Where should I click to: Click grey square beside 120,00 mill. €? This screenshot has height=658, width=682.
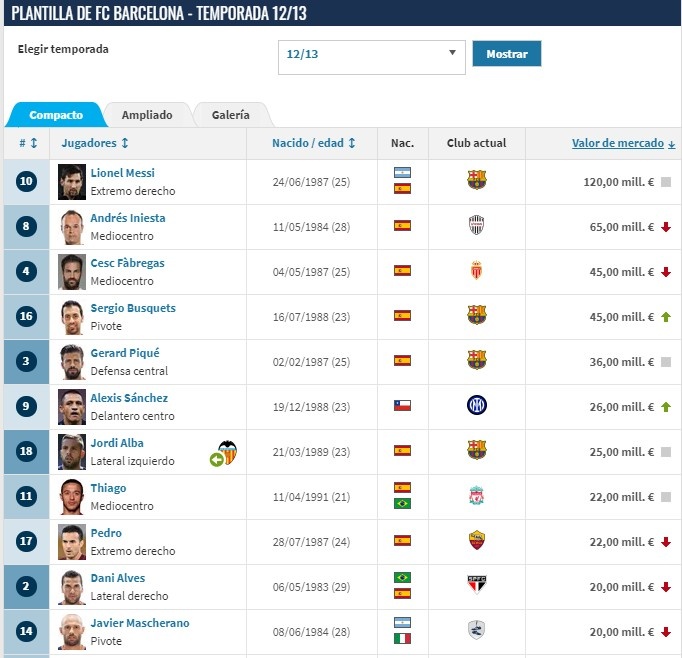666,182
